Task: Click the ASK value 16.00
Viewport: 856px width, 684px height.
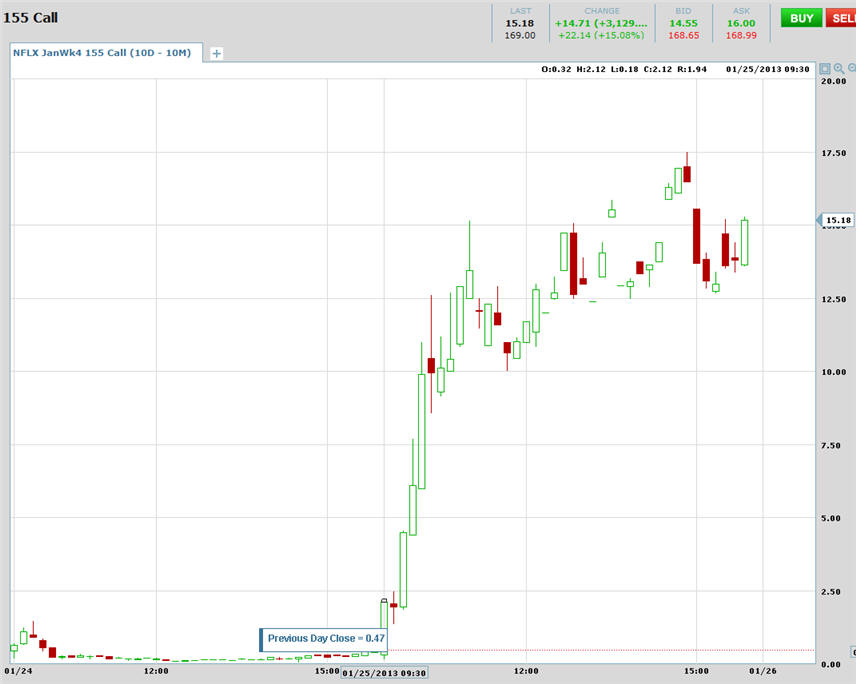Action: coord(741,23)
